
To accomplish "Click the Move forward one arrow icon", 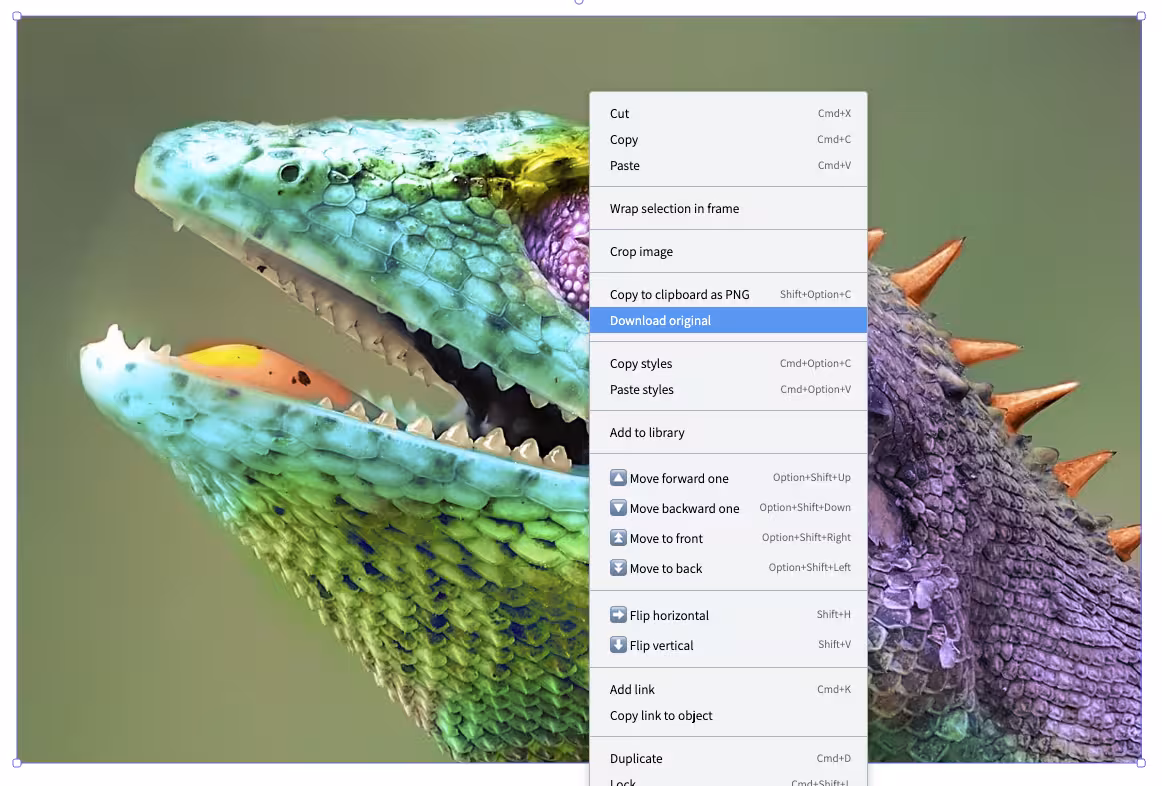I will pyautogui.click(x=618, y=478).
